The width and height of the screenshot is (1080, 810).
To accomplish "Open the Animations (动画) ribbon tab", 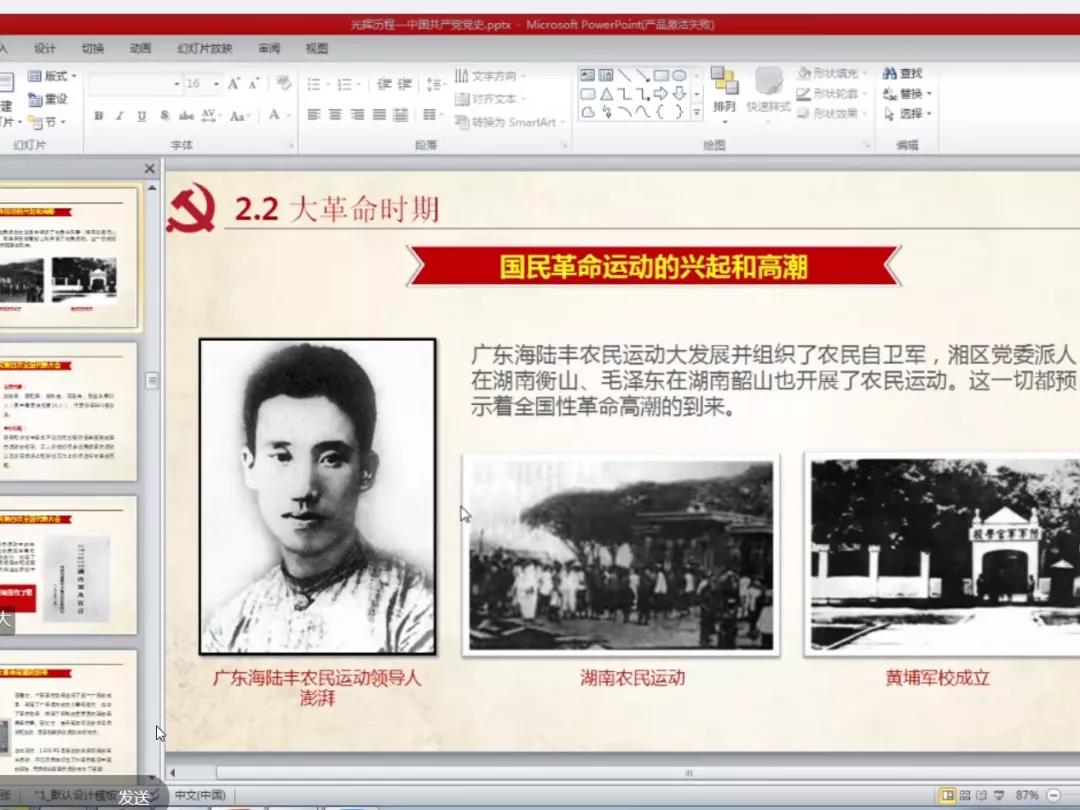I will 140,48.
